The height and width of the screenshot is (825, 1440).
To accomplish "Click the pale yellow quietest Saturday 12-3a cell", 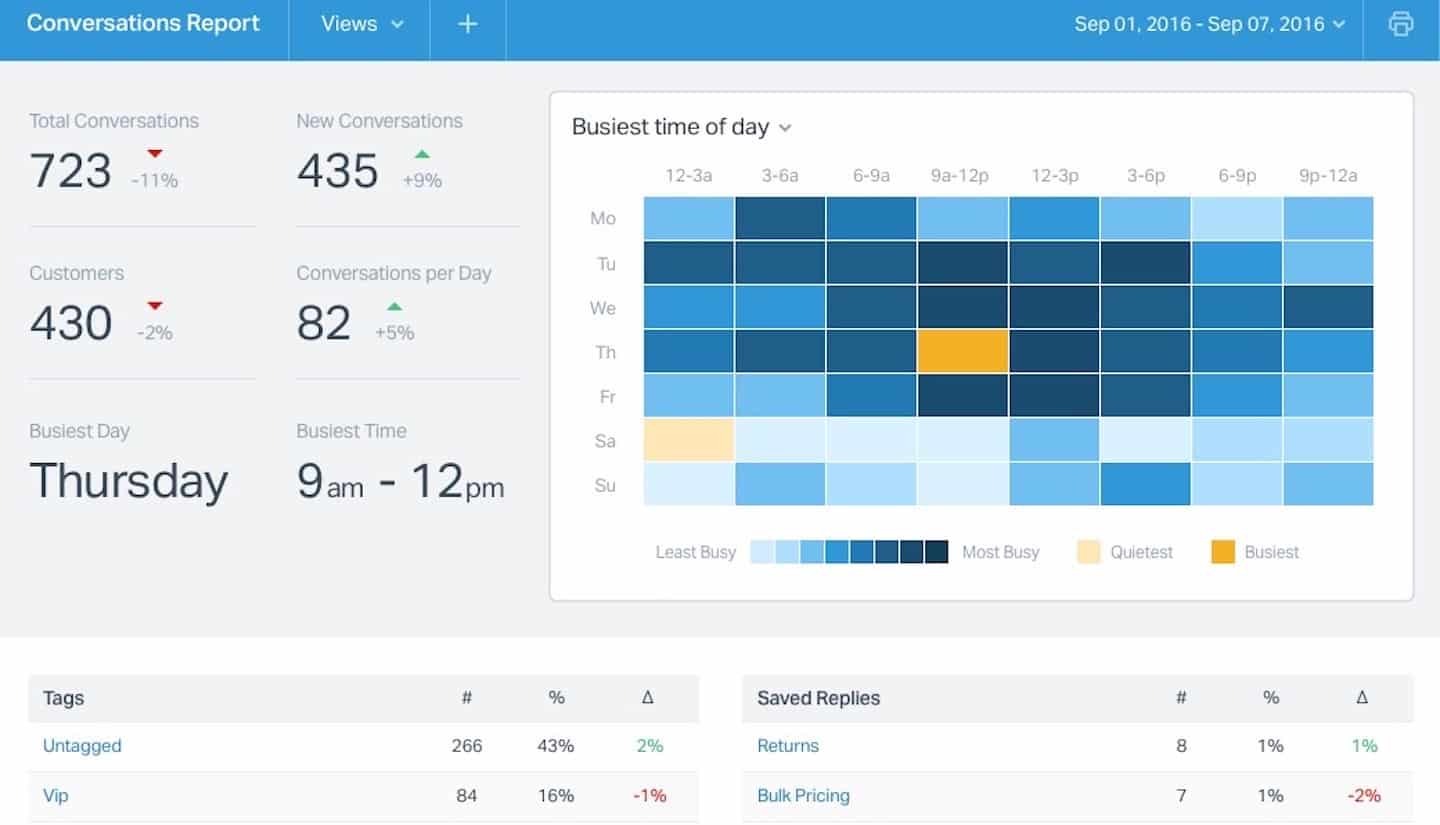I will 688,440.
